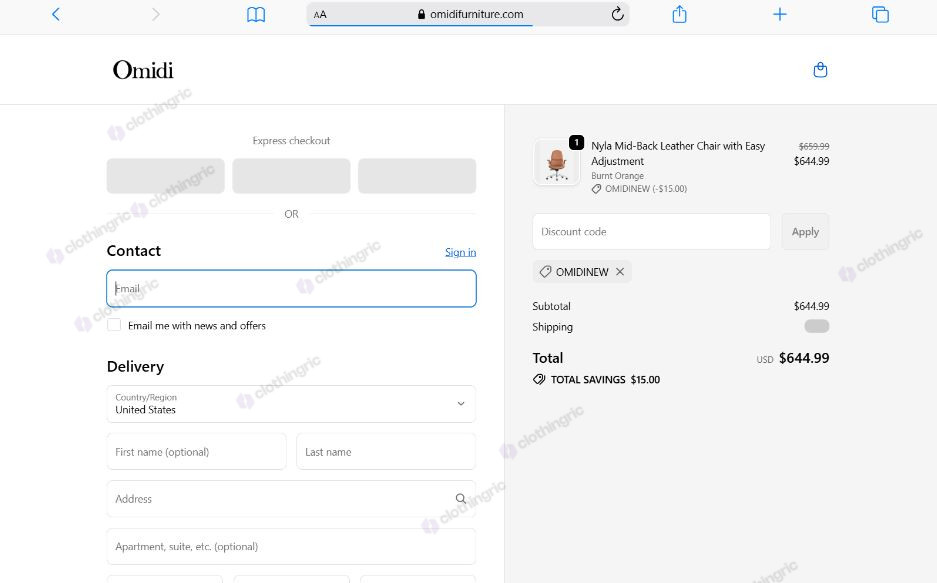Open the Safari share sheet icon
Image resolution: width=937 pixels, height=583 pixels.
pyautogui.click(x=679, y=14)
